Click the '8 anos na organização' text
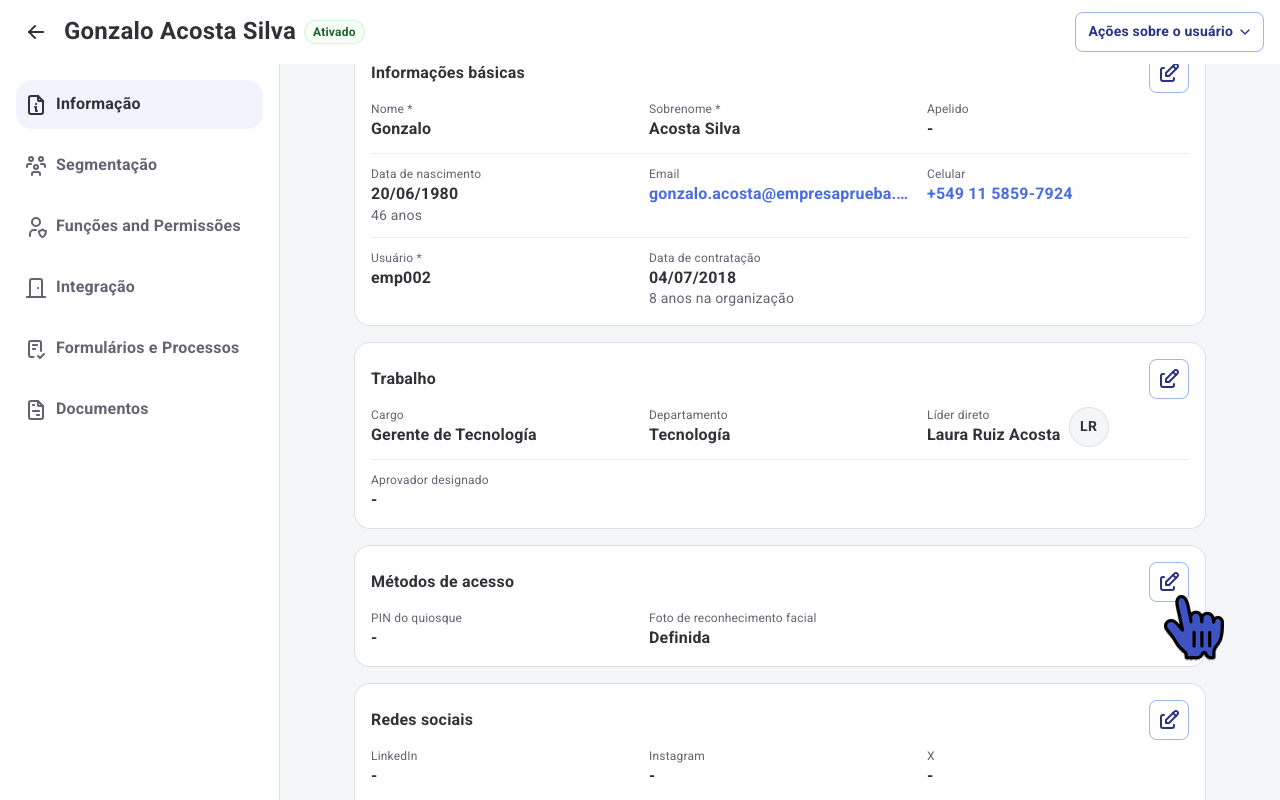This screenshot has width=1280, height=800. pyautogui.click(x=721, y=299)
